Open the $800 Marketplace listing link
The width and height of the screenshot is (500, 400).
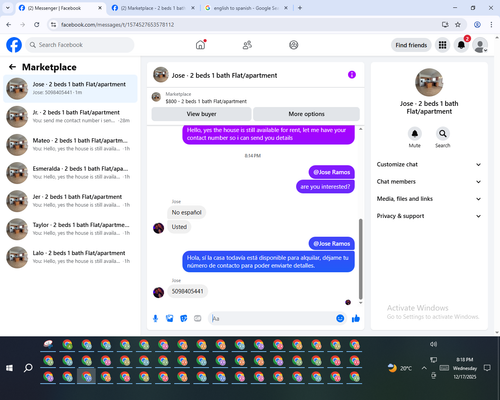coord(206,101)
